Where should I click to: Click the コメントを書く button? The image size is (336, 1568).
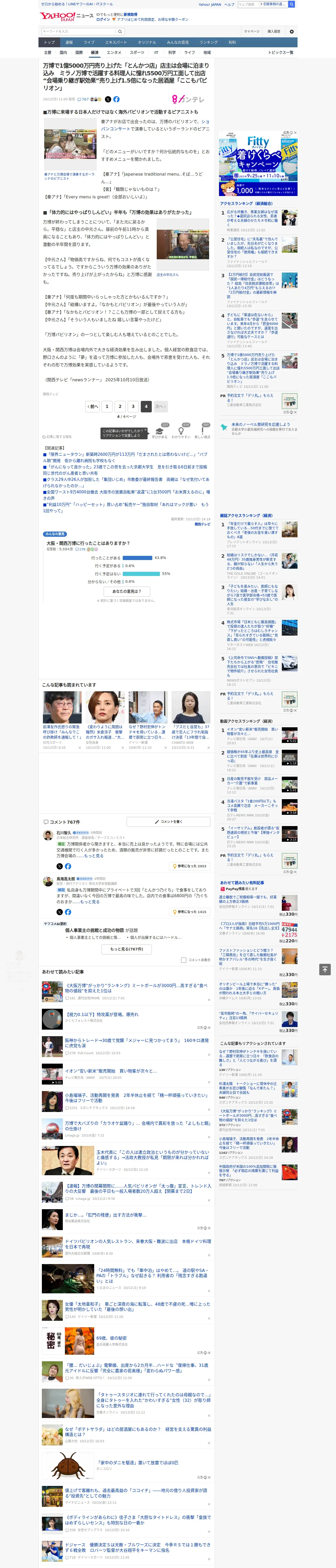[169, 822]
